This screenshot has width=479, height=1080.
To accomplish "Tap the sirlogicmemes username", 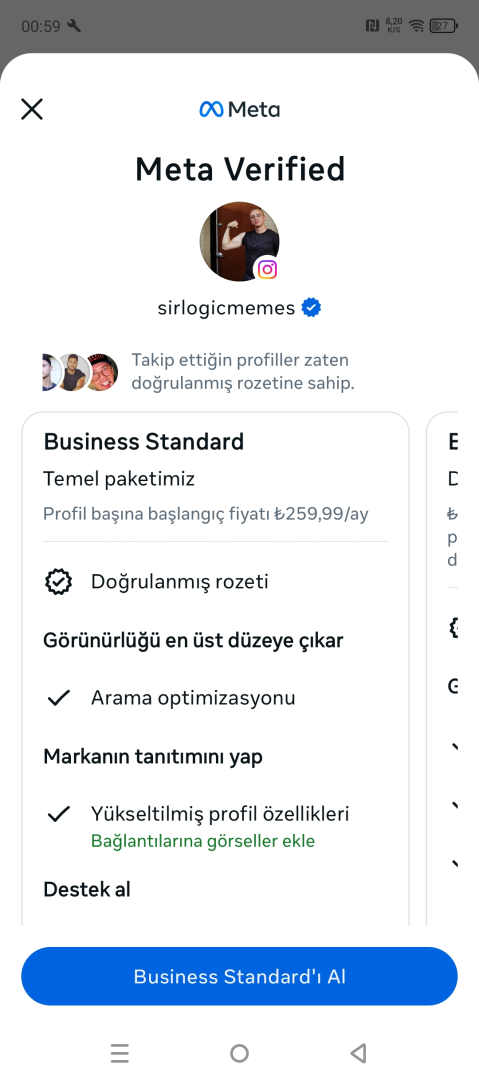I will coord(226,307).
